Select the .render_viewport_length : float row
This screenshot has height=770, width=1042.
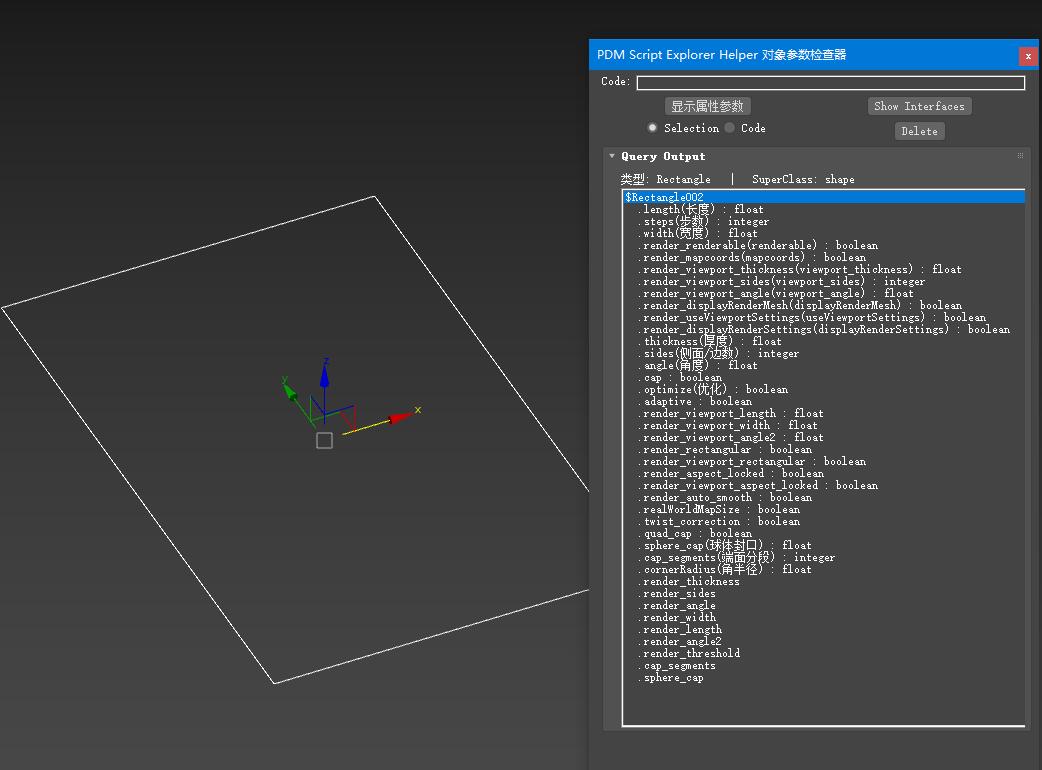point(823,413)
